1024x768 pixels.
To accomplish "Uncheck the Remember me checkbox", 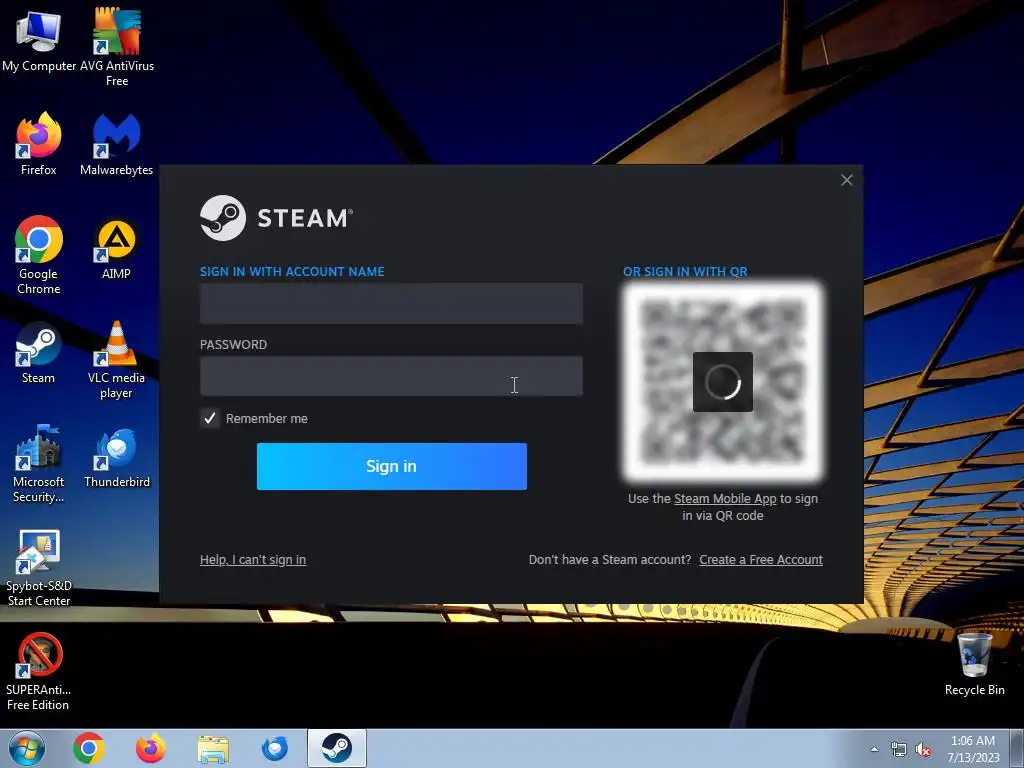I will (210, 418).
